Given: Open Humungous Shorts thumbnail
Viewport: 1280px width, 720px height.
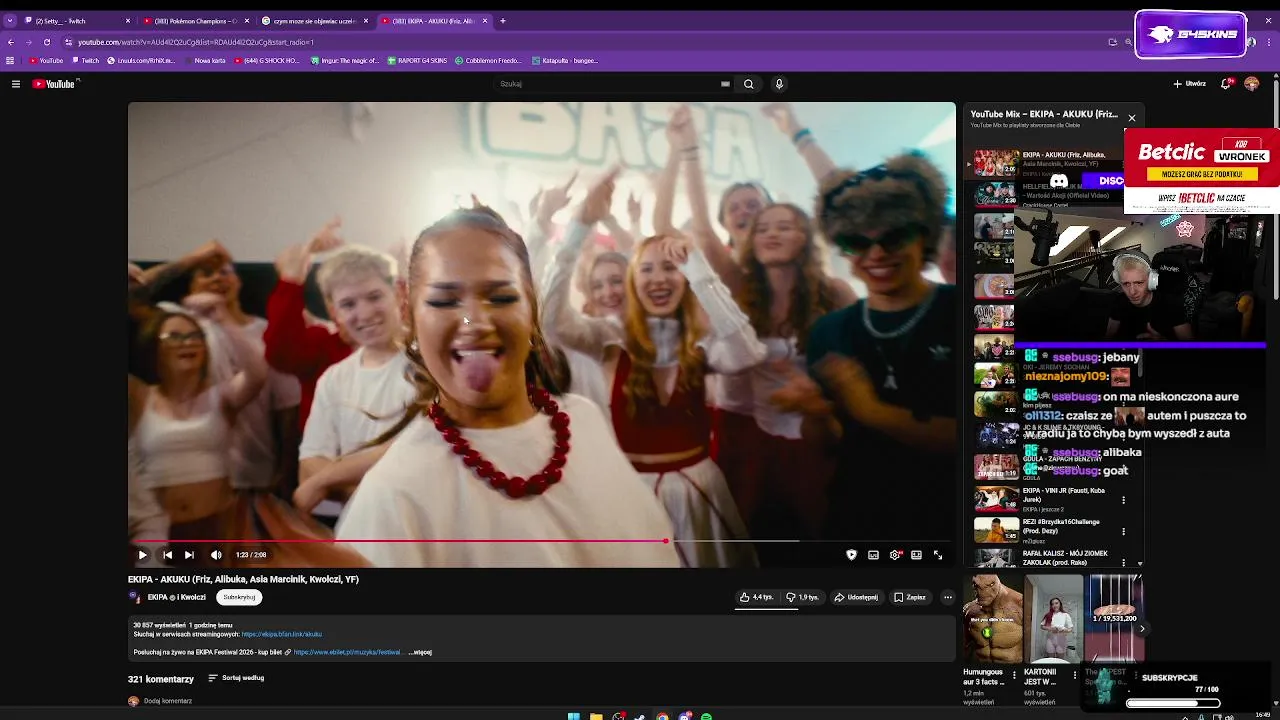Looking at the screenshot, I should [x=992, y=619].
